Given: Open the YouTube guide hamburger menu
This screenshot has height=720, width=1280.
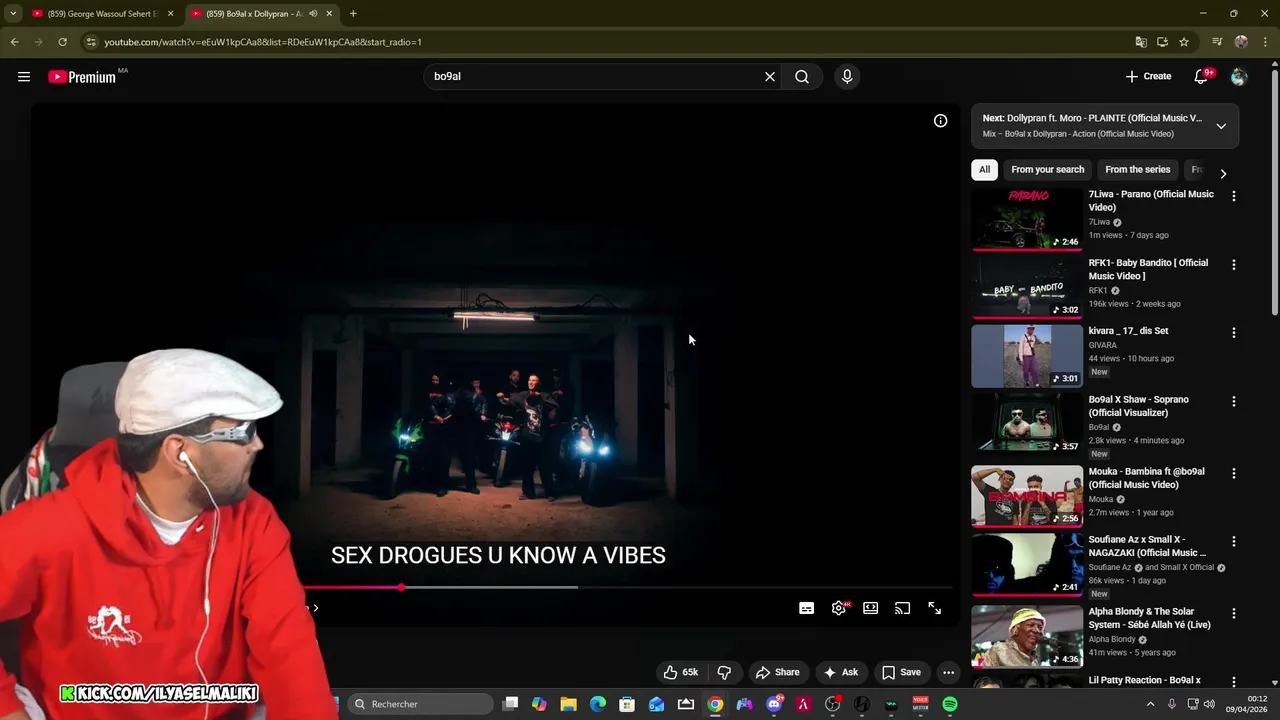Looking at the screenshot, I should [x=24, y=76].
